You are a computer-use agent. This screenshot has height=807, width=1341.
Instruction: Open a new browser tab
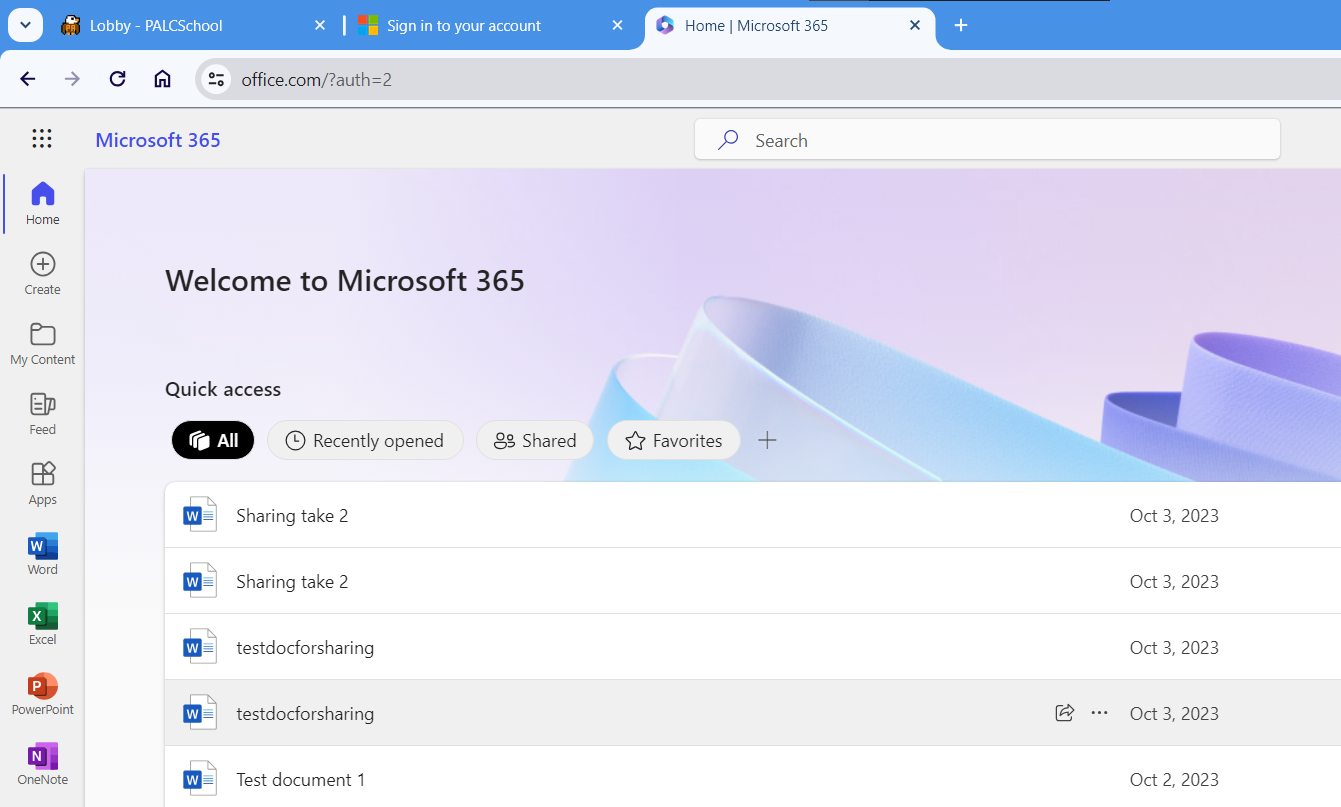[x=961, y=25]
